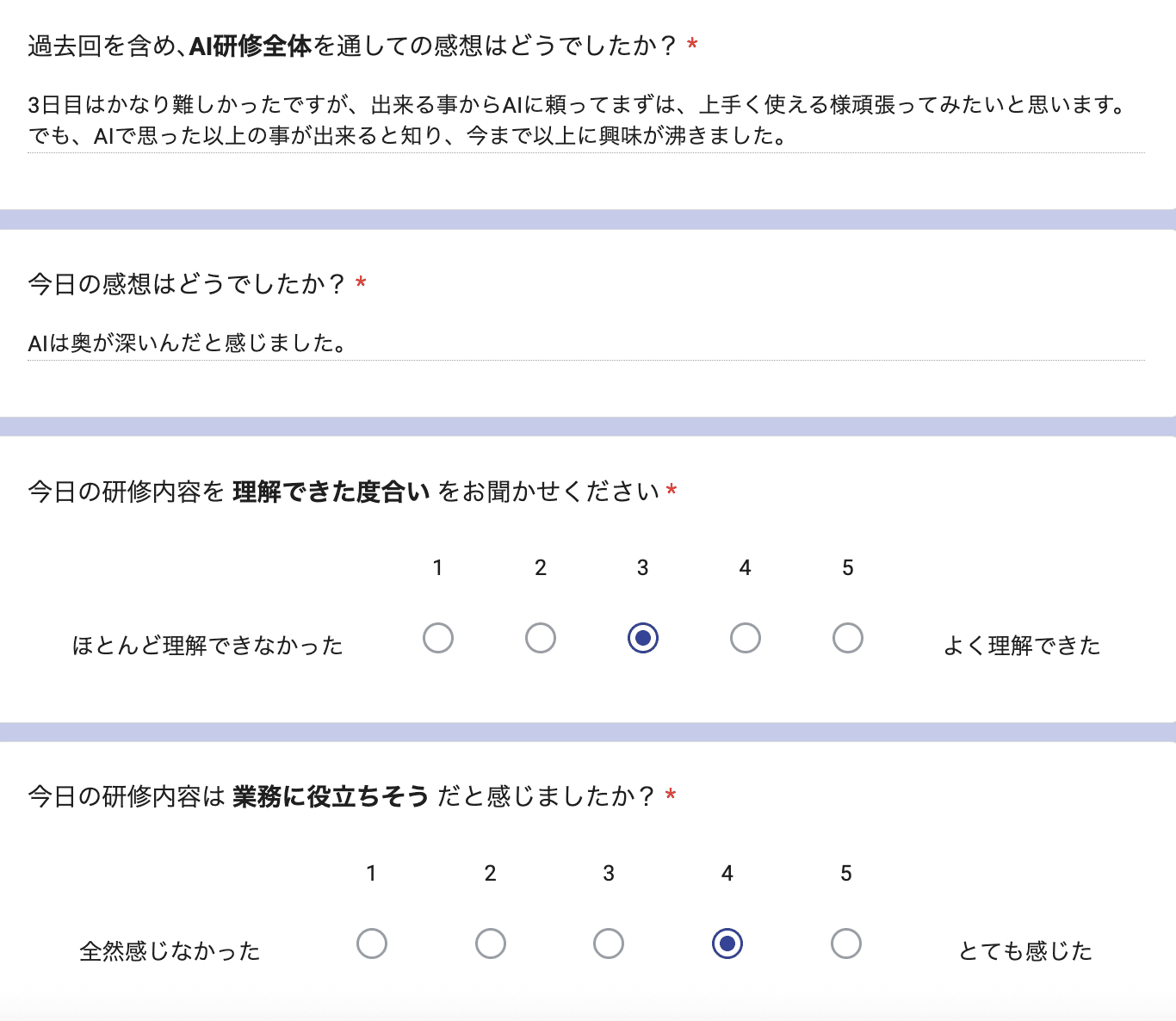Click the selected rating 3 for understanding
The width and height of the screenshot is (1176, 1021).
click(x=642, y=638)
